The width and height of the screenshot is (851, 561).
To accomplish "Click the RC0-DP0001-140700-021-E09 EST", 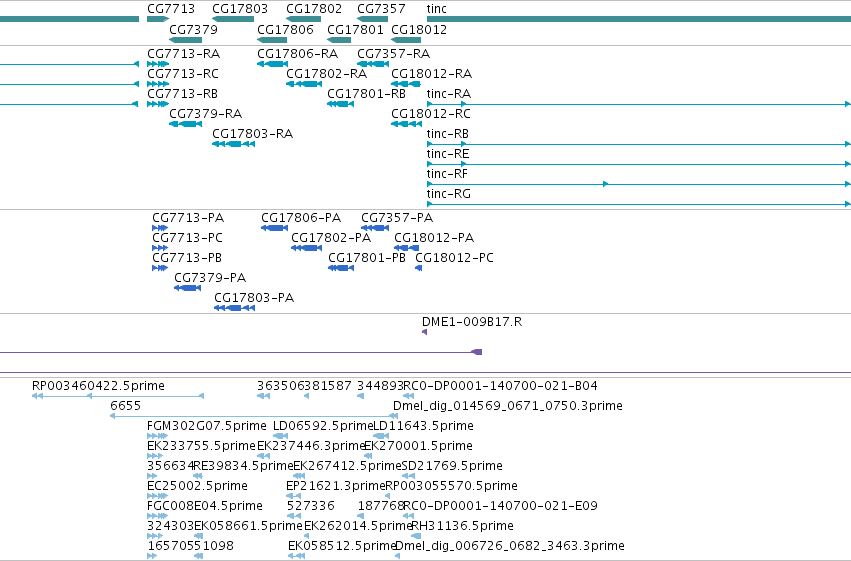I will [500, 506].
